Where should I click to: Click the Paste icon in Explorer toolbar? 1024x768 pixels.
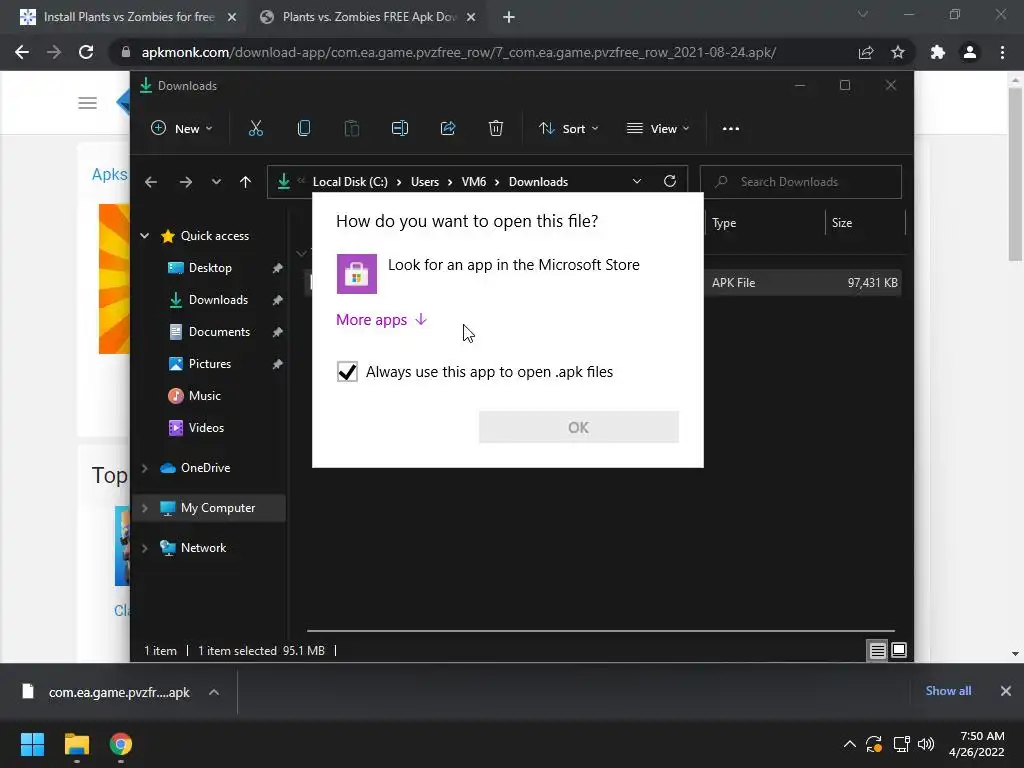(351, 129)
